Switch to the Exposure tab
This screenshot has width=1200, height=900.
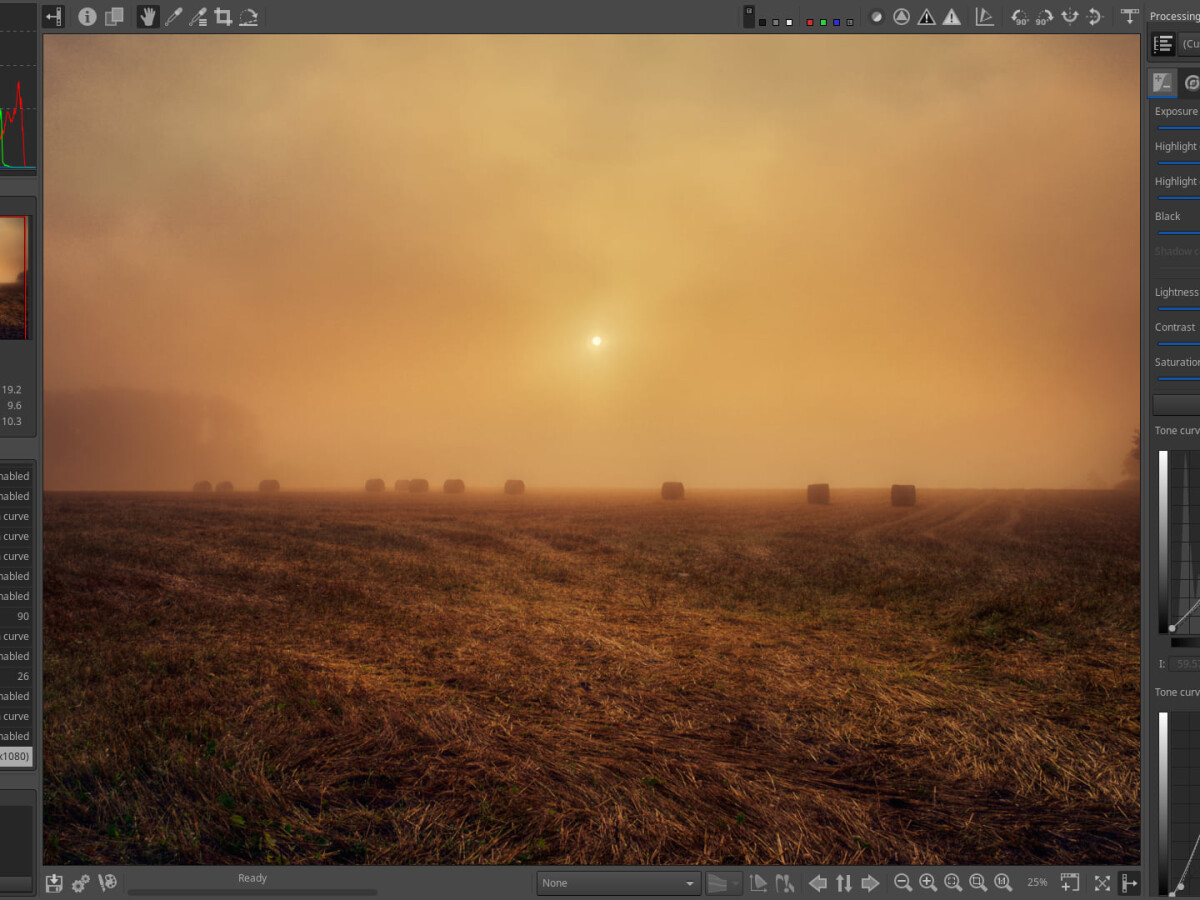coord(1162,83)
